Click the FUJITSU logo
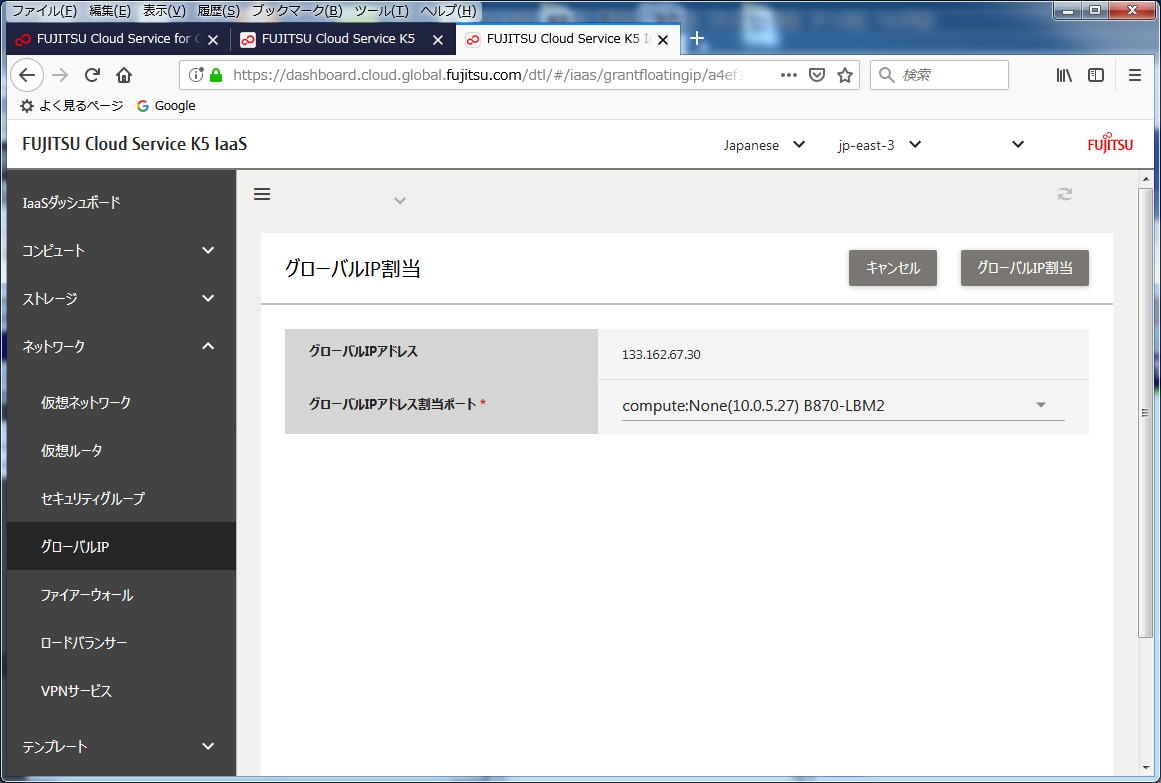Viewport: 1161px width, 783px height. tap(1110, 143)
